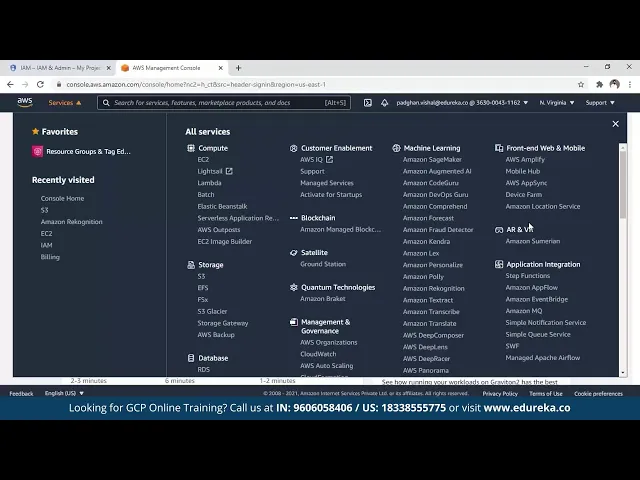The height and width of the screenshot is (480, 640).
Task: Open IAM from Recently visited
Action: click(x=47, y=245)
